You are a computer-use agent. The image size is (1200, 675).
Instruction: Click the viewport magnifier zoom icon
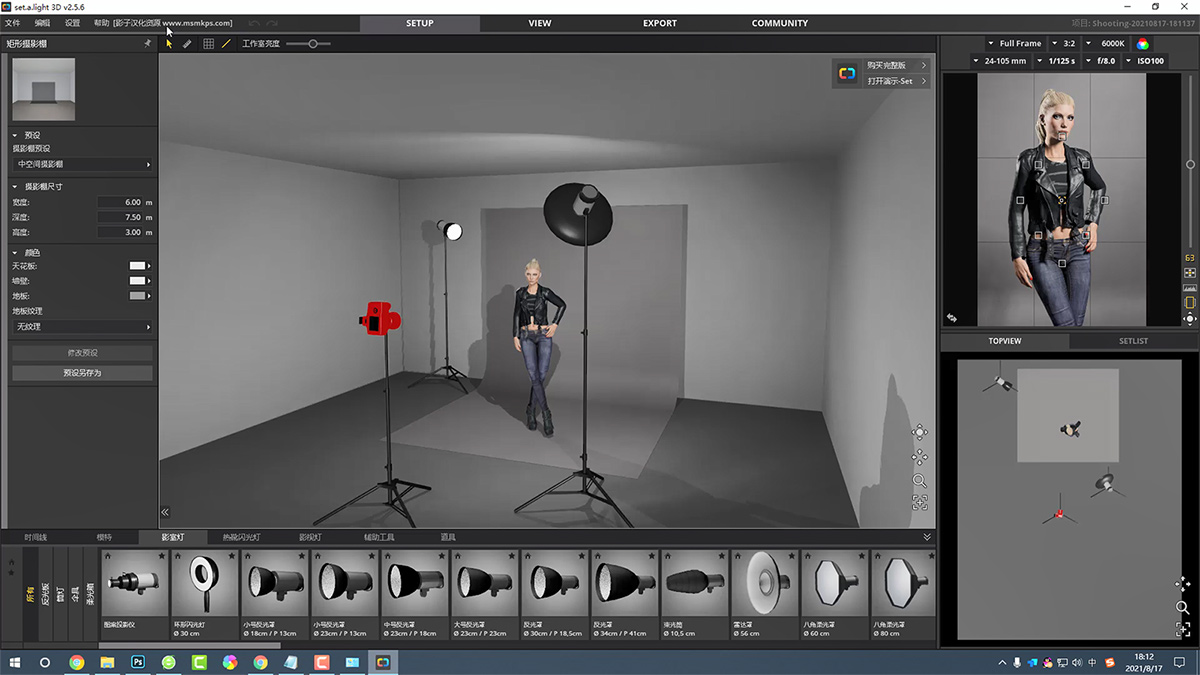pos(919,481)
